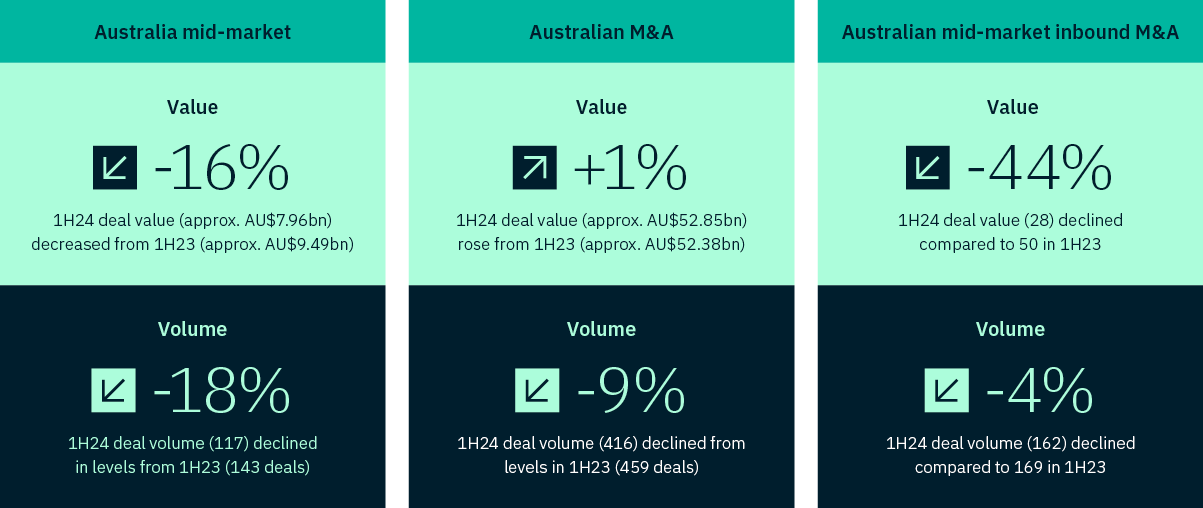Click the down arrow icon beside -18%

113,390
